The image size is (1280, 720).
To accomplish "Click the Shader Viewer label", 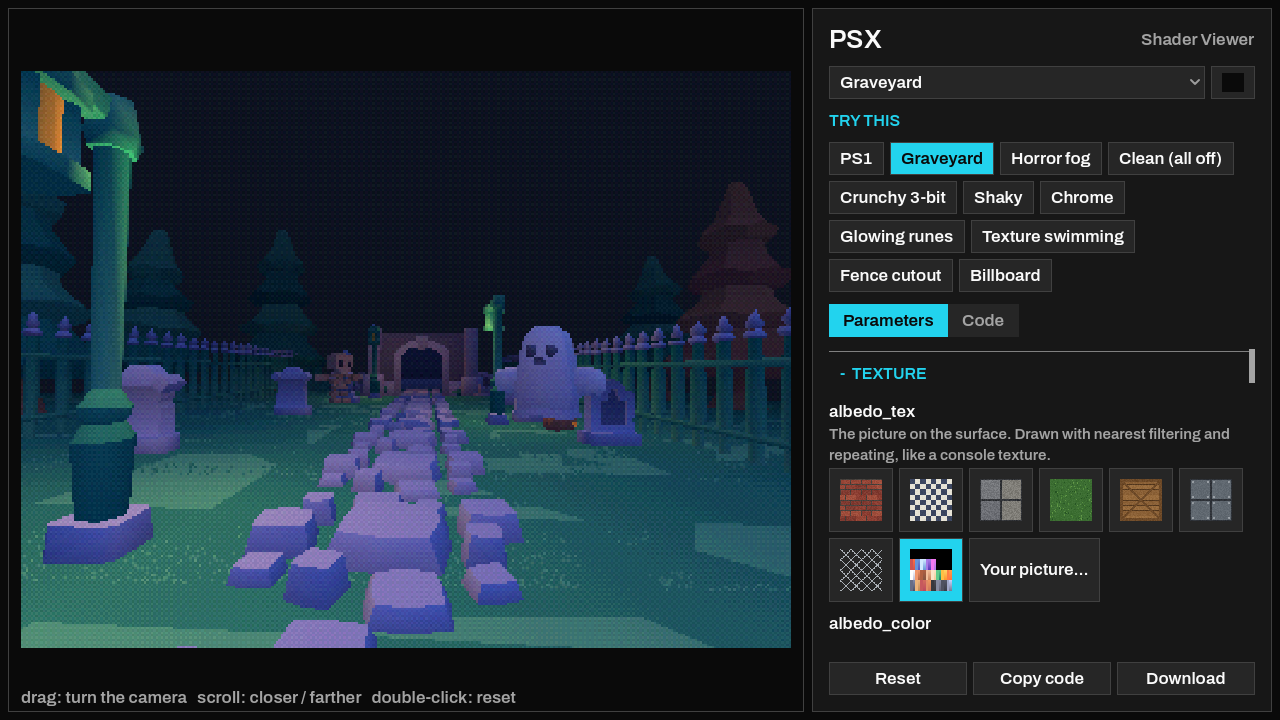I will point(1197,39).
